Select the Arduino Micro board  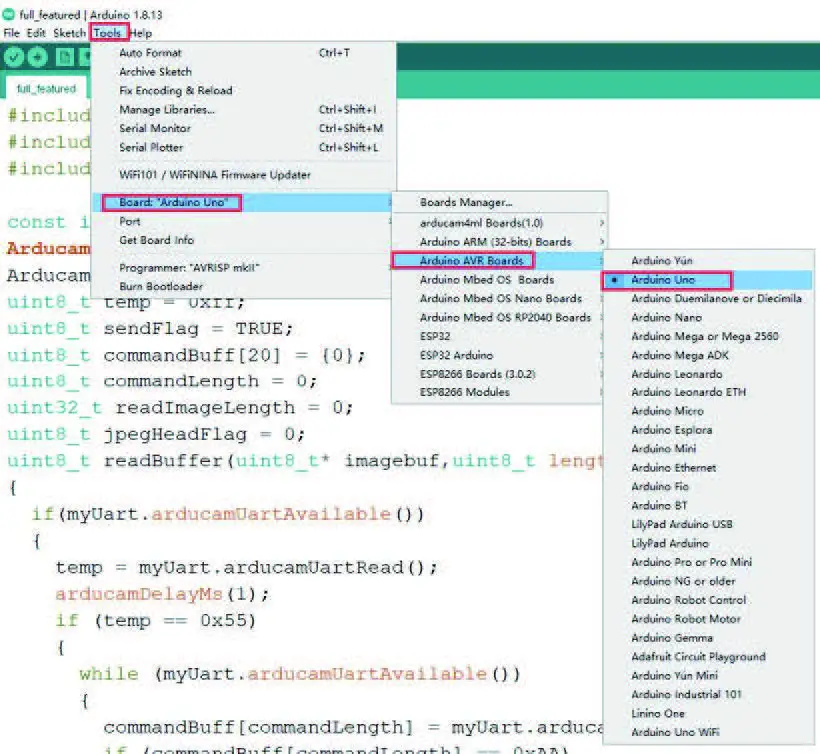[x=708, y=411]
